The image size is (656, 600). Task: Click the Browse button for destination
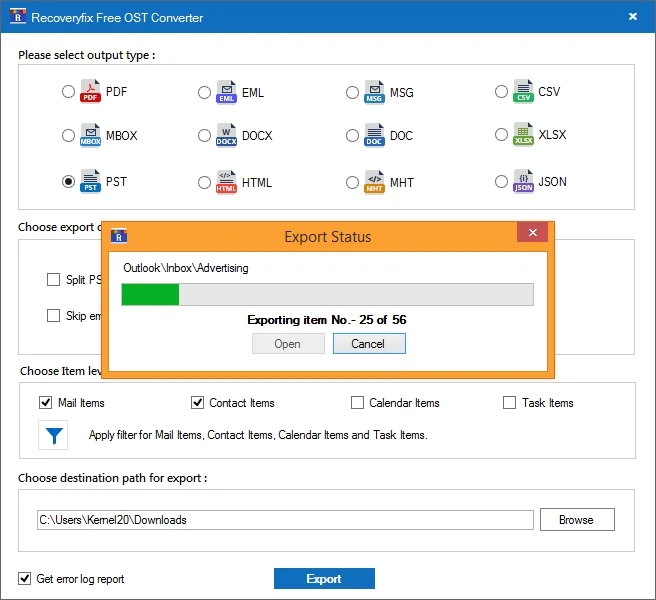(577, 519)
